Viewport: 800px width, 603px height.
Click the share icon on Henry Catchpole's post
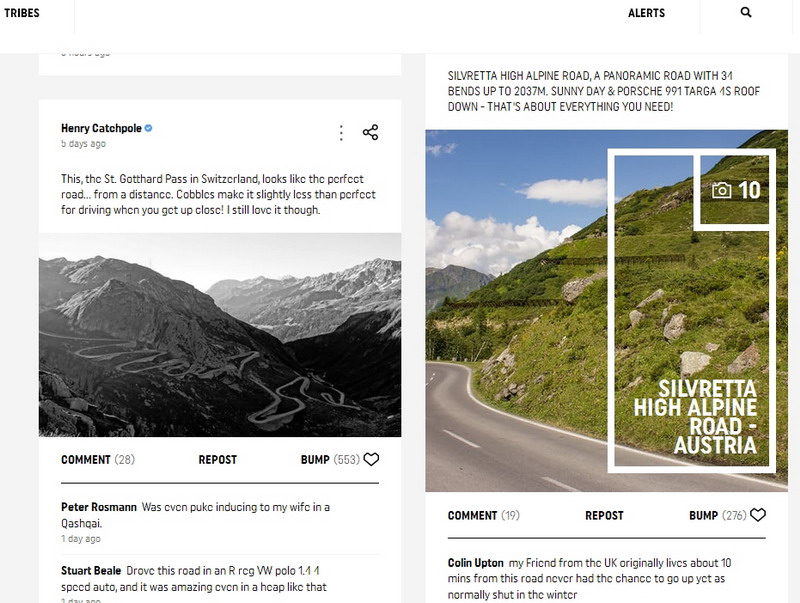click(370, 132)
